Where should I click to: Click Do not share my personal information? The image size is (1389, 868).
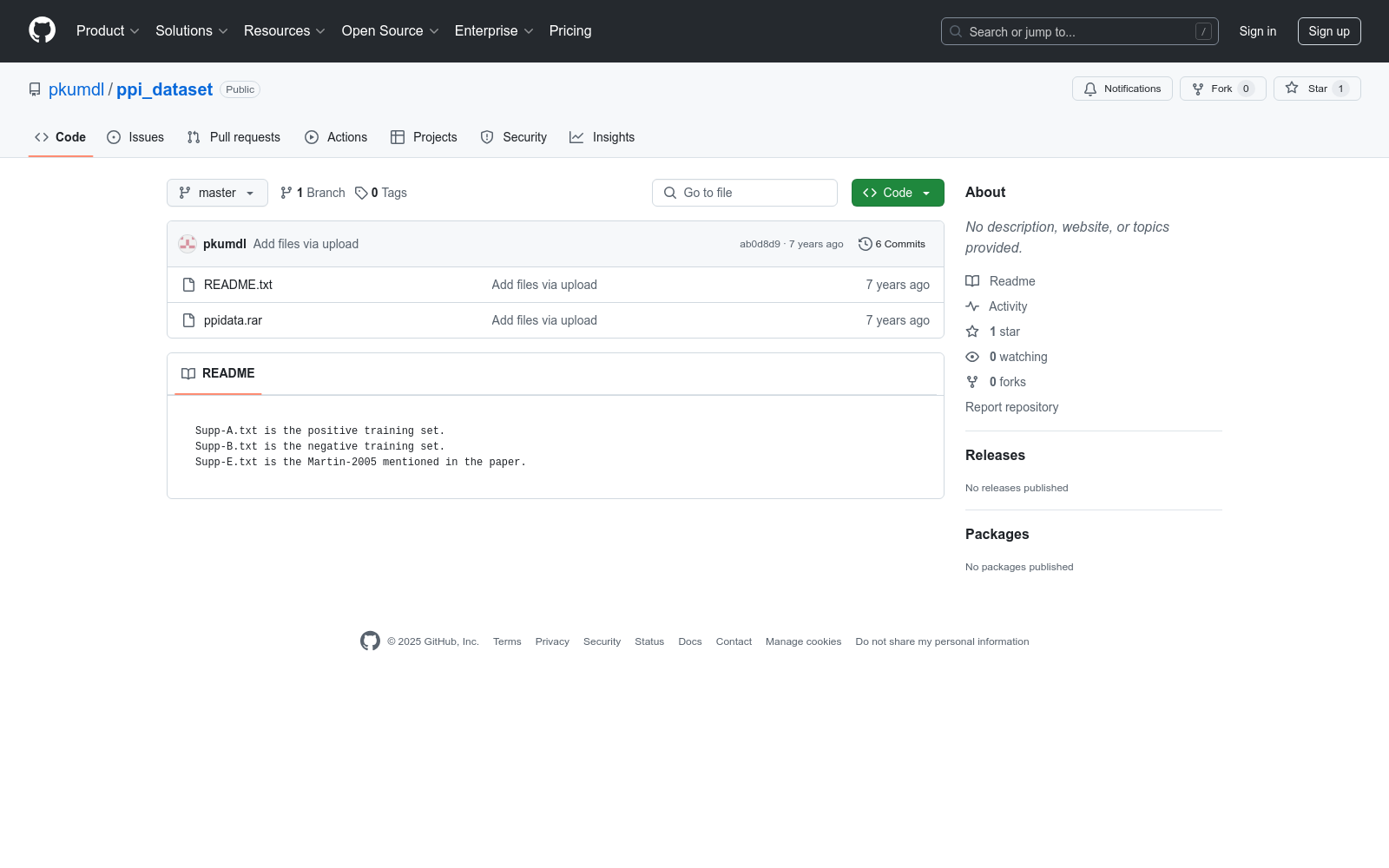coord(942,641)
